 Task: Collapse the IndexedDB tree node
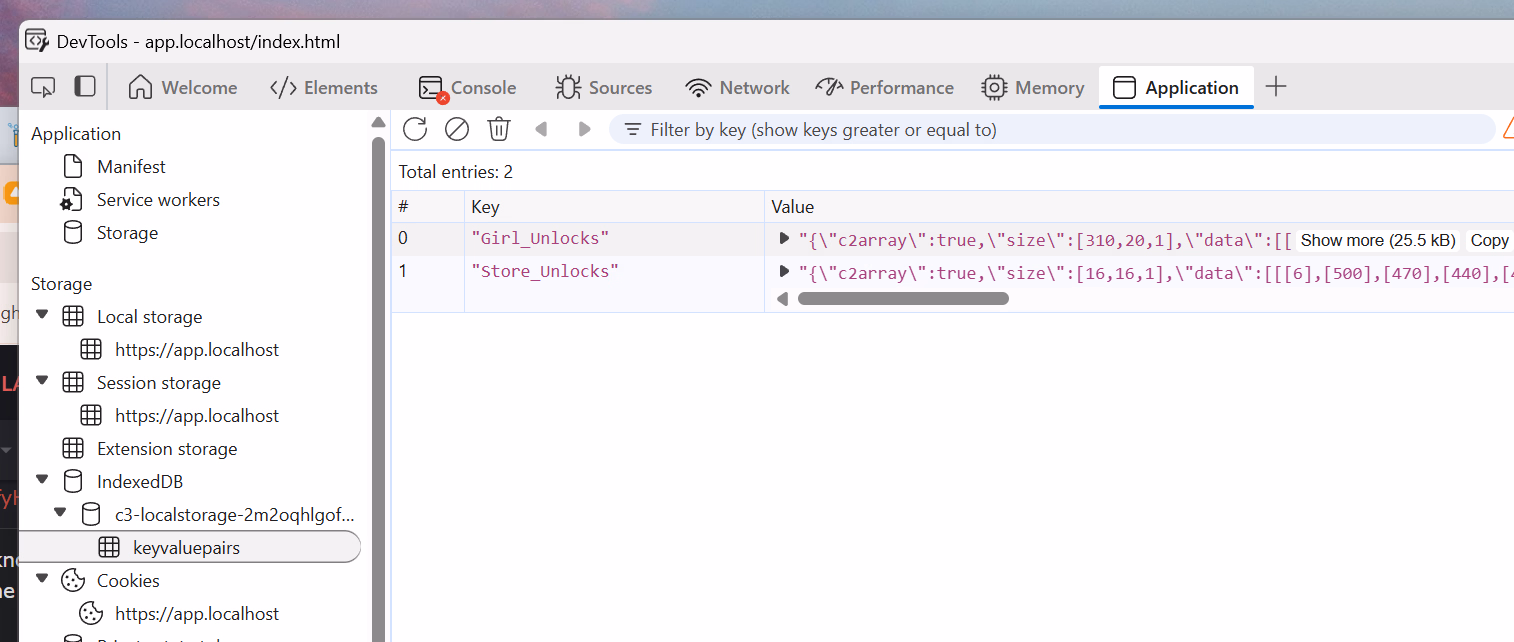point(42,481)
